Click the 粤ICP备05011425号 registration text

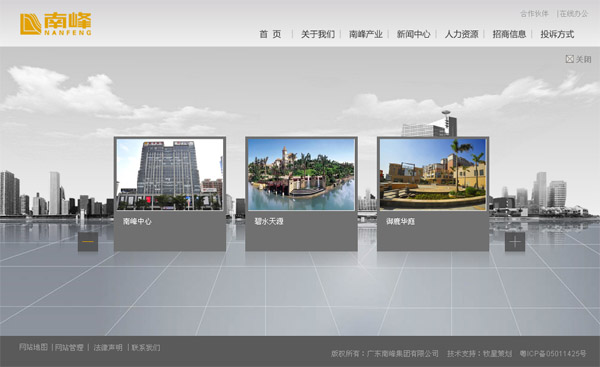pyautogui.click(x=553, y=354)
